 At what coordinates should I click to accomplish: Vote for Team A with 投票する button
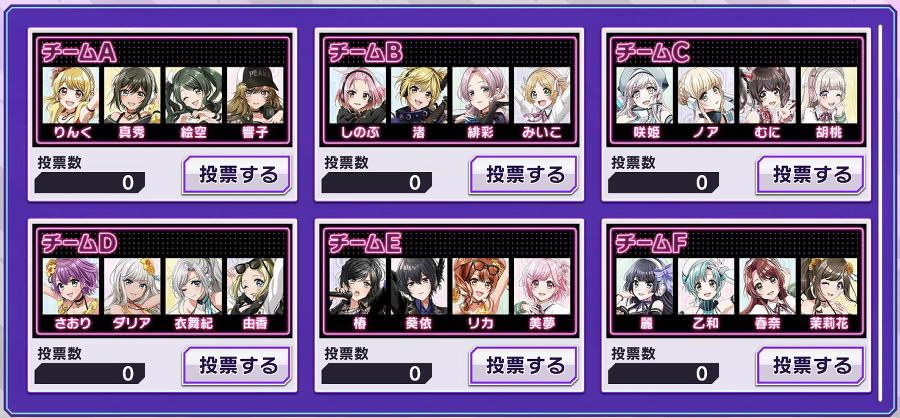pyautogui.click(x=236, y=175)
